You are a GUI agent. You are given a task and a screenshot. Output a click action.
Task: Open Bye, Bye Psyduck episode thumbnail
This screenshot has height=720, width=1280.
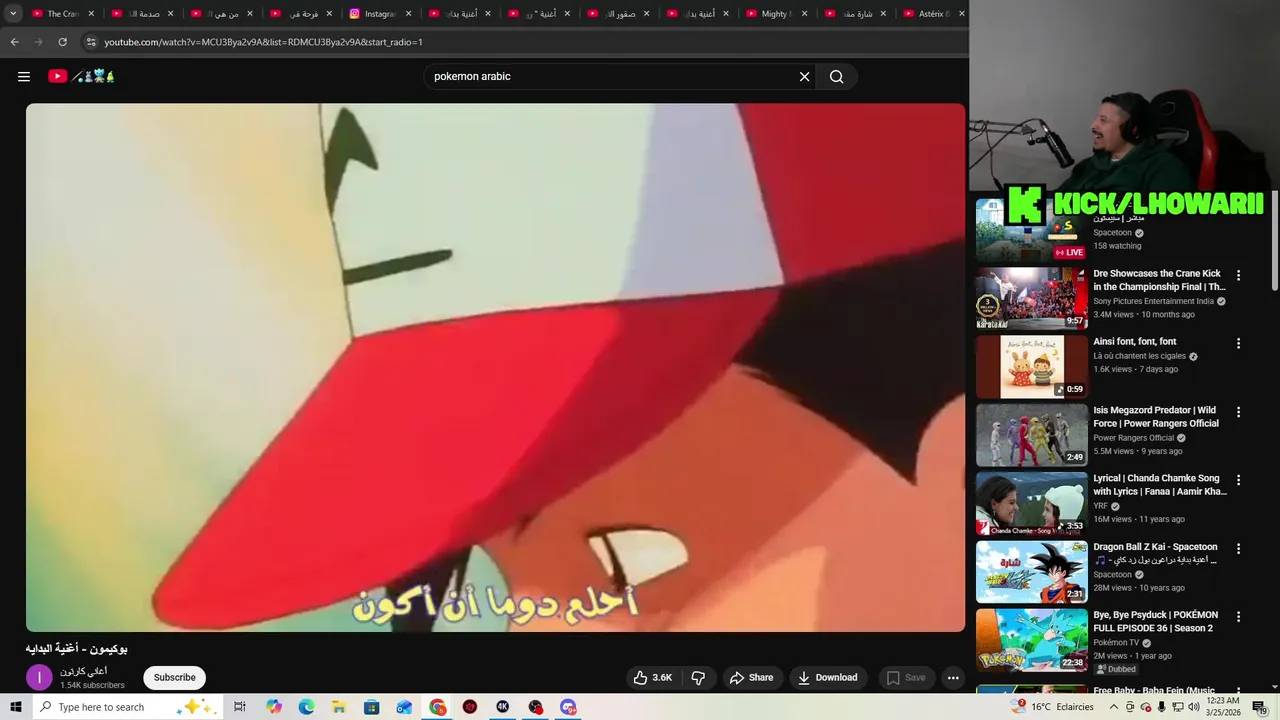(1031, 640)
